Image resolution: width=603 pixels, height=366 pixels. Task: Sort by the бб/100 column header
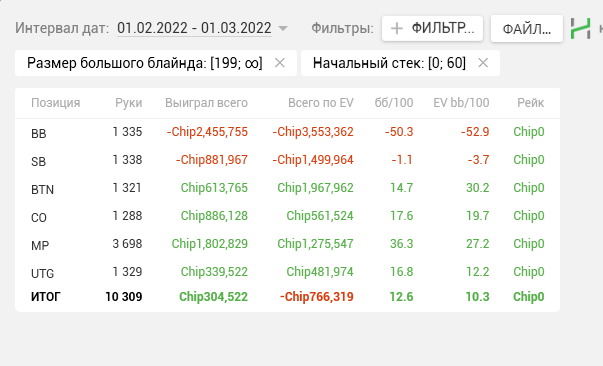point(394,103)
